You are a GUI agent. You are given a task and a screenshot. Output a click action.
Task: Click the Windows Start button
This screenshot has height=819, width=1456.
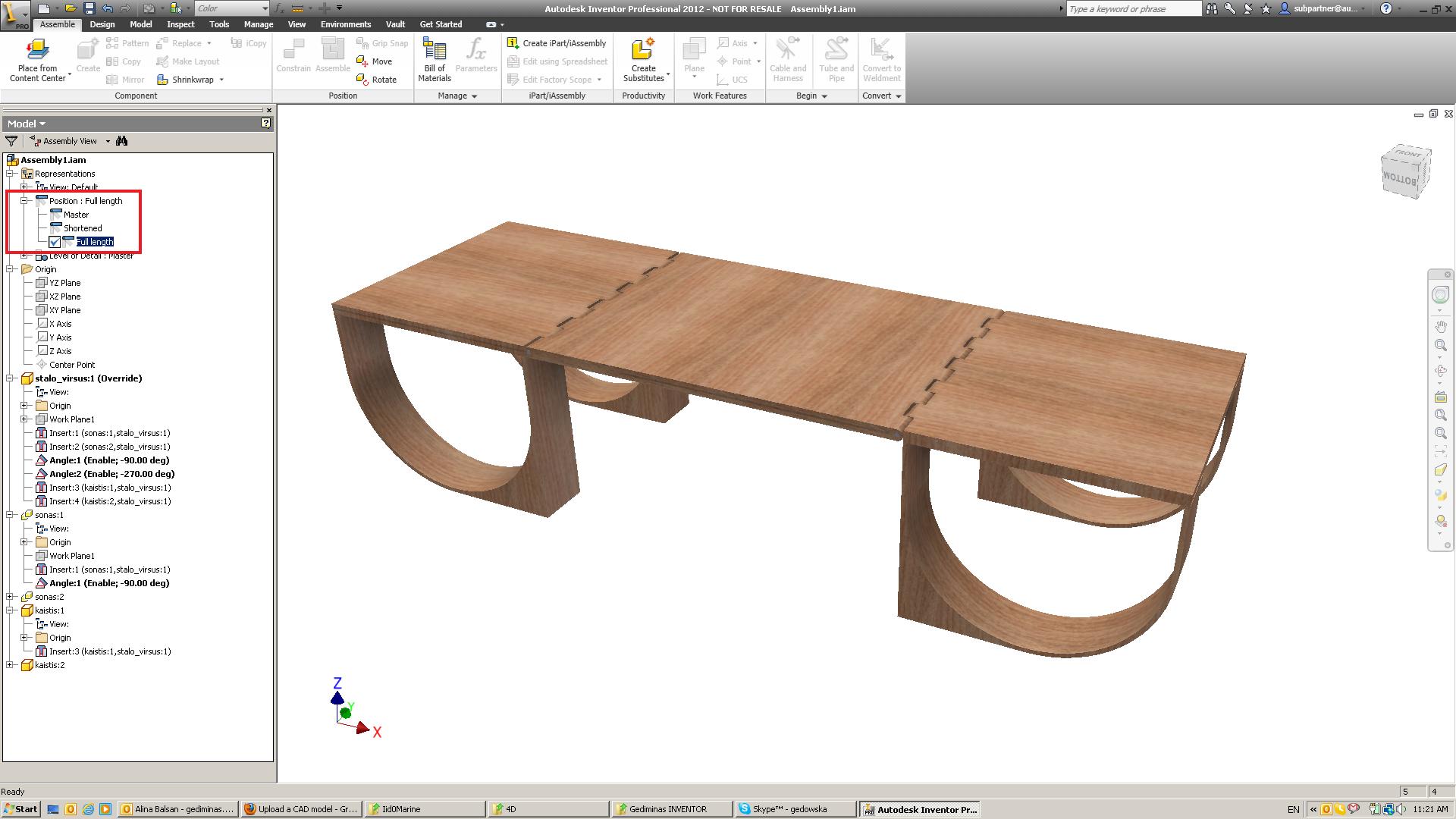(20, 809)
